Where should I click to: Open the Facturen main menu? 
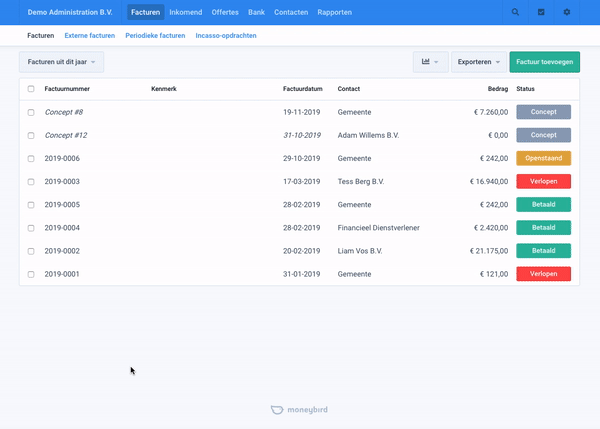point(145,12)
